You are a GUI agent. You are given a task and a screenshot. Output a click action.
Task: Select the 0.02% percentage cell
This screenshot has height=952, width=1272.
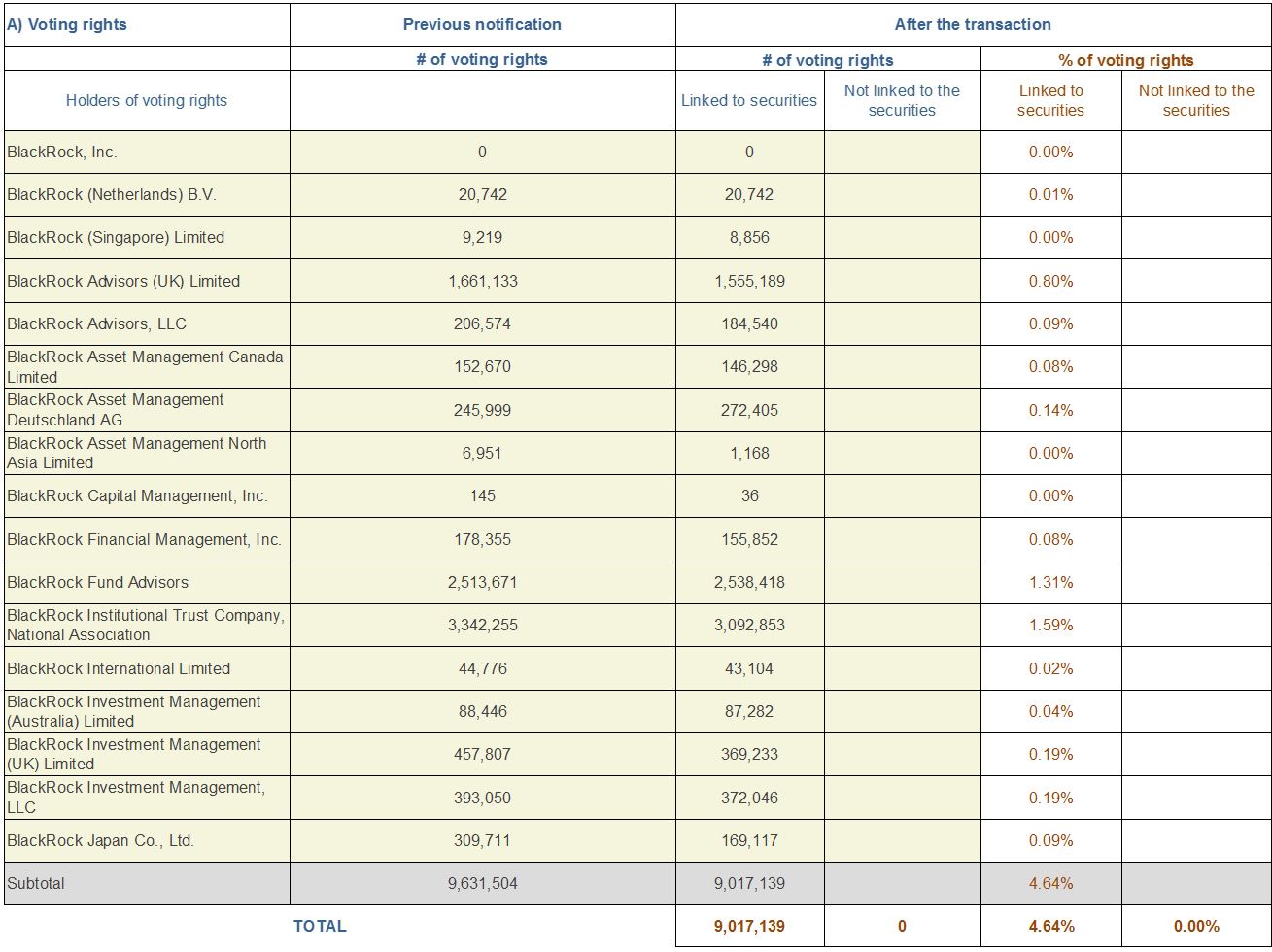pyautogui.click(x=1051, y=668)
